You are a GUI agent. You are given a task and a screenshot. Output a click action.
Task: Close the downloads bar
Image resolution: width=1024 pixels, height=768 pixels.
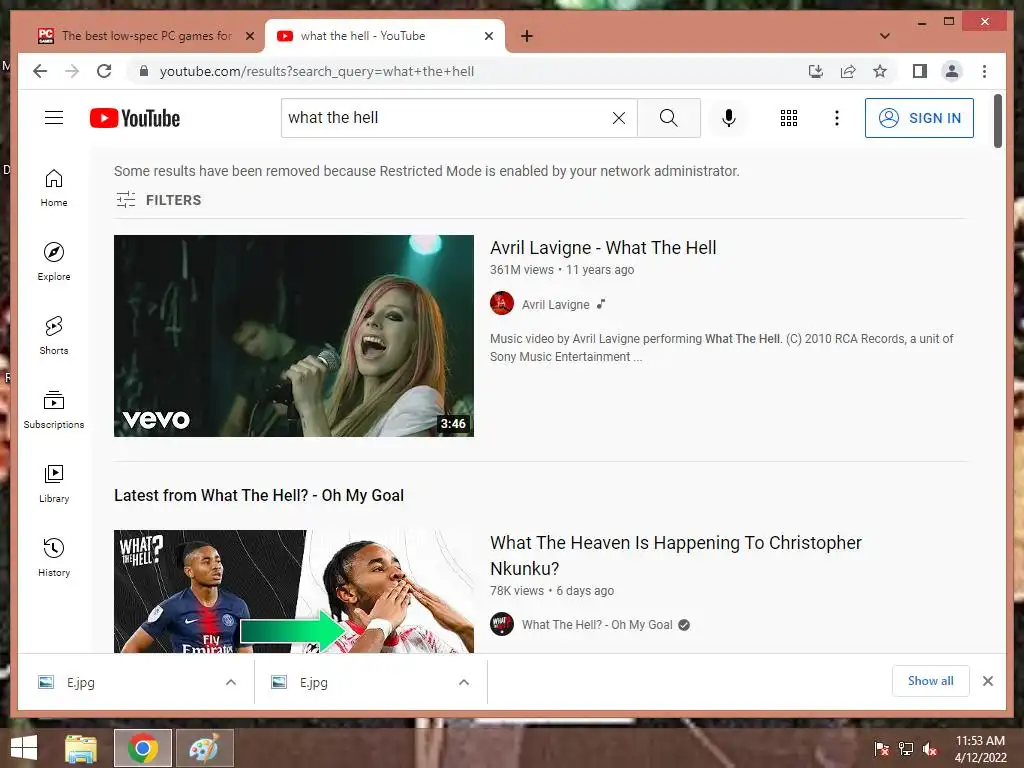coord(987,681)
